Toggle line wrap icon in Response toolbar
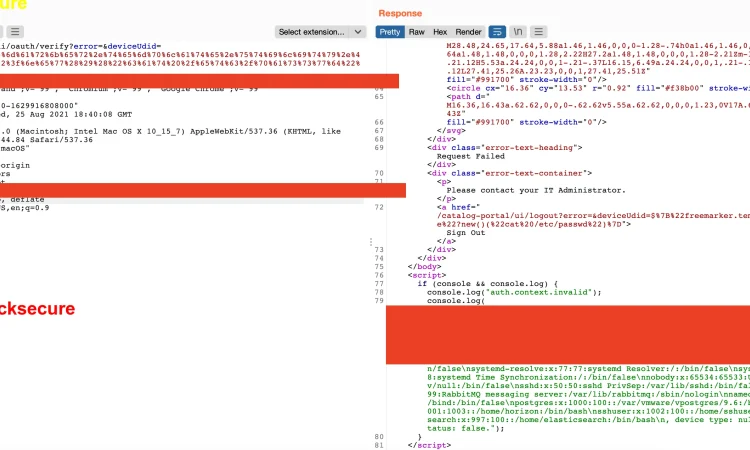This screenshot has width=750, height=450. (x=497, y=32)
